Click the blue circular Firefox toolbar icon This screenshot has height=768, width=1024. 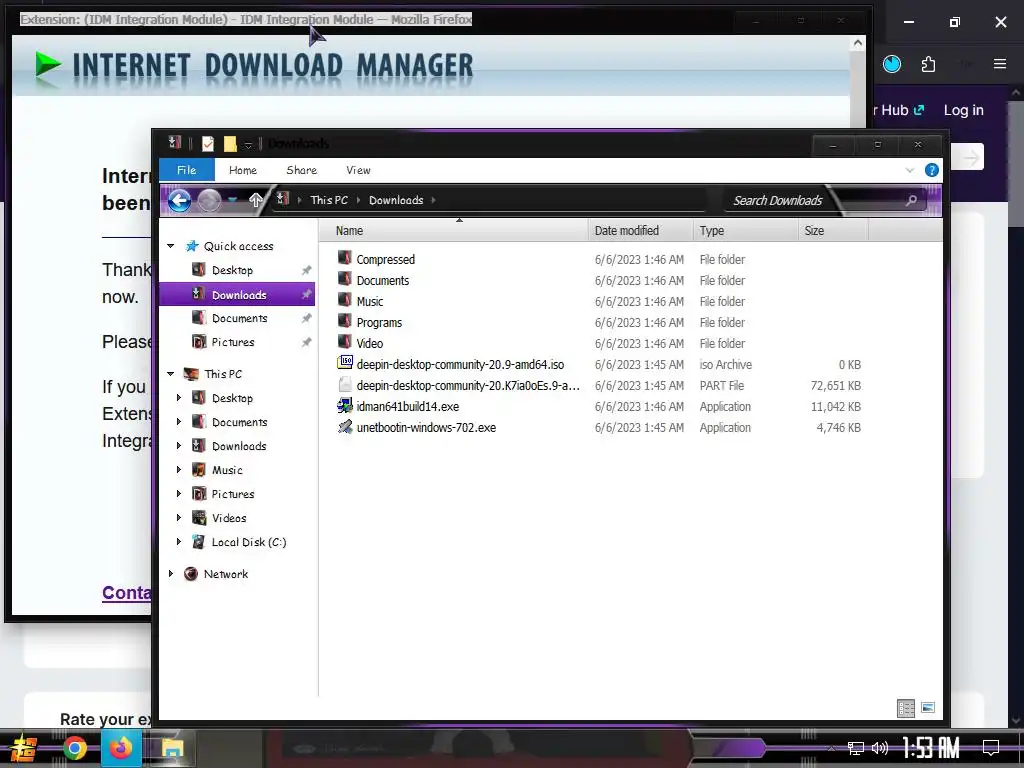pyautogui.click(x=891, y=64)
